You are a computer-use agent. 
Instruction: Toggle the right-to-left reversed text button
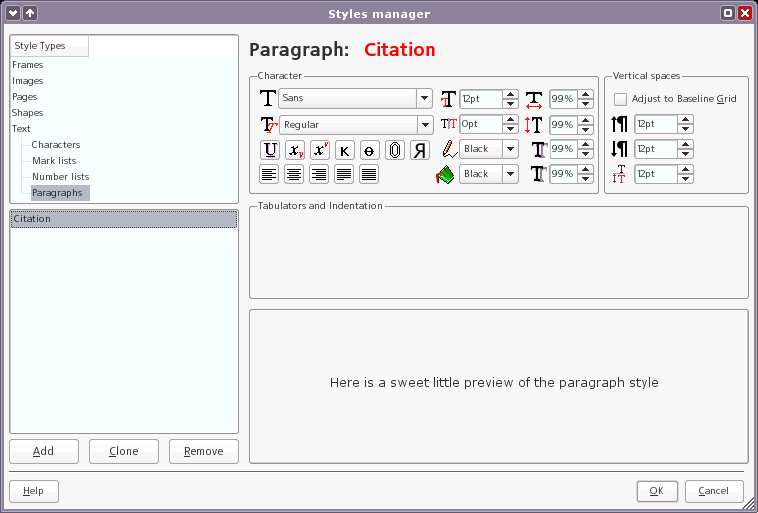click(x=420, y=150)
